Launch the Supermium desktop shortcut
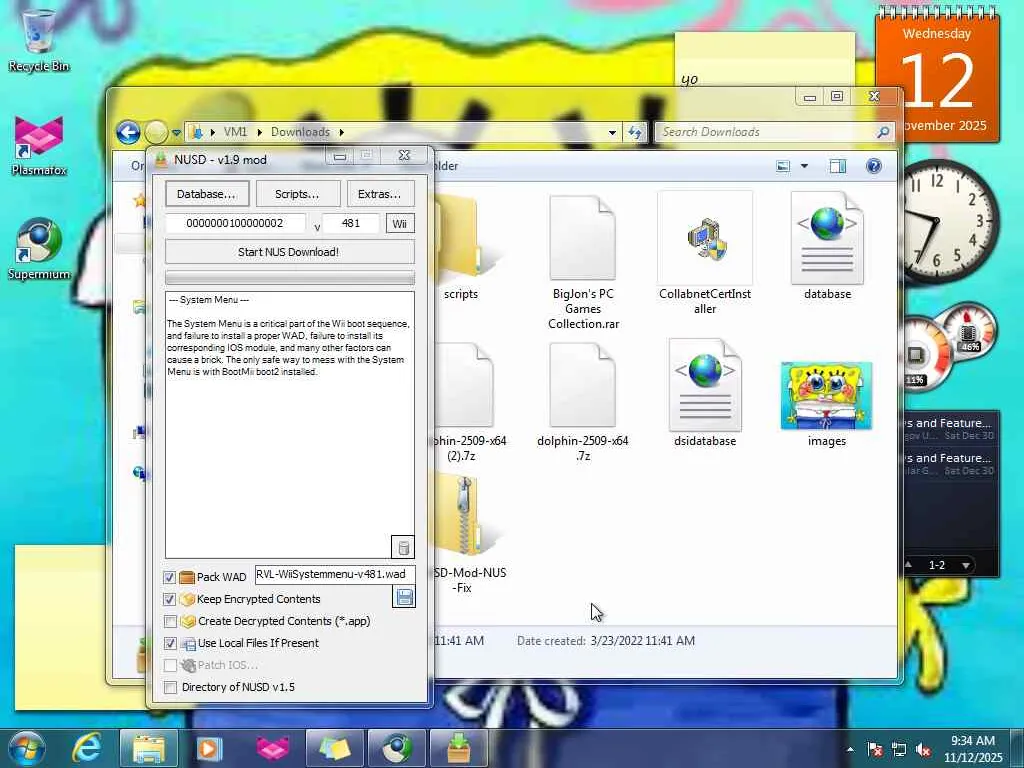This screenshot has height=768, width=1024. [x=39, y=249]
